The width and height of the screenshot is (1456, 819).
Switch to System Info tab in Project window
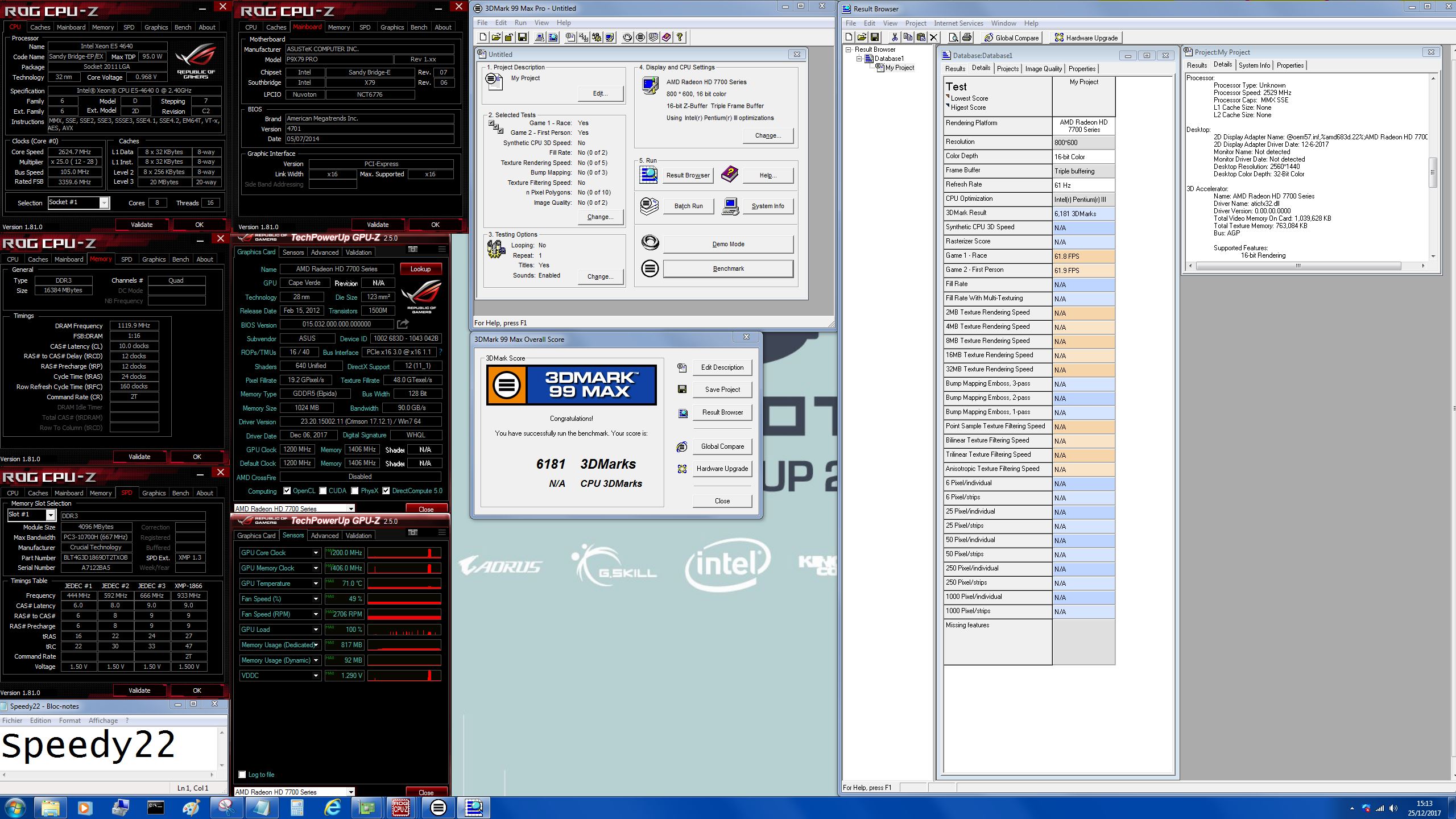[1254, 65]
